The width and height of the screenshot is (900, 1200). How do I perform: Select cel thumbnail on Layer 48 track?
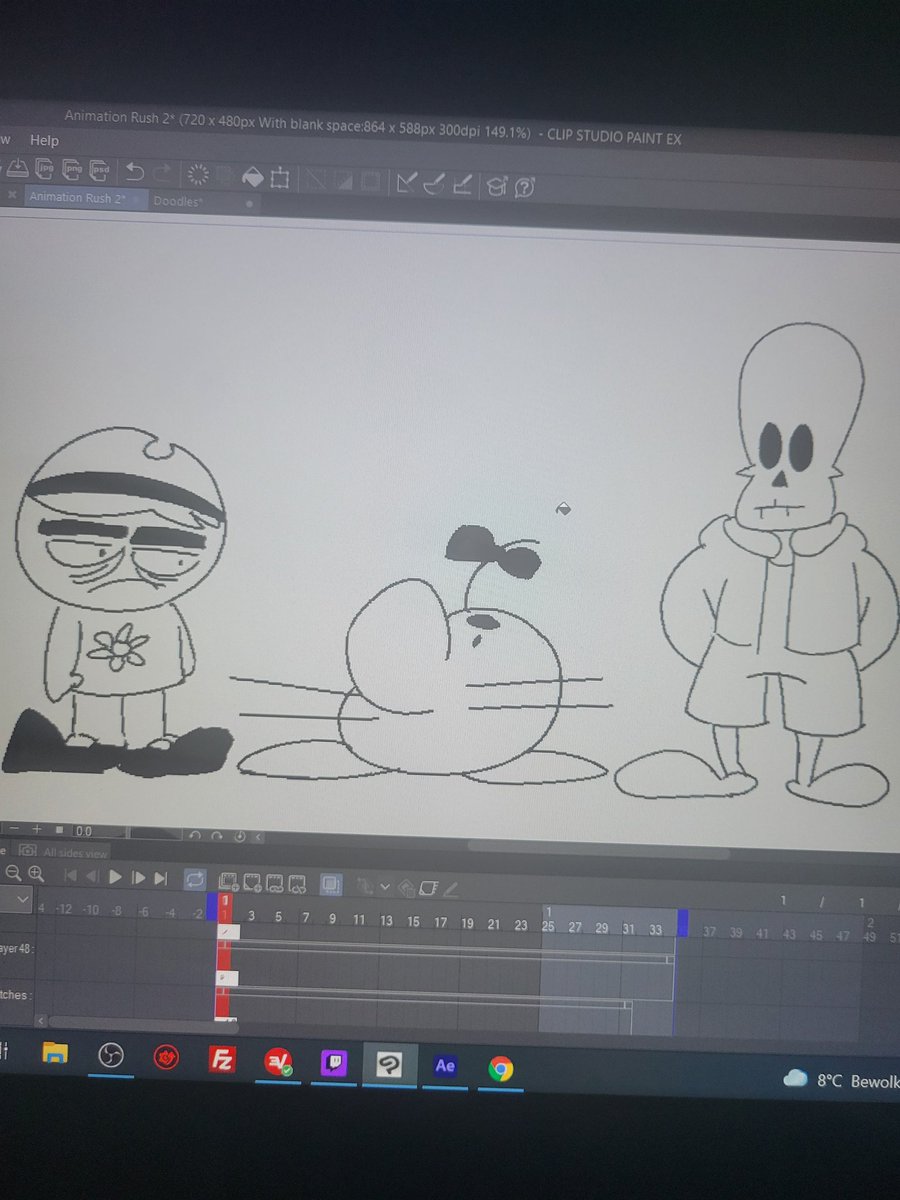pyautogui.click(x=228, y=932)
